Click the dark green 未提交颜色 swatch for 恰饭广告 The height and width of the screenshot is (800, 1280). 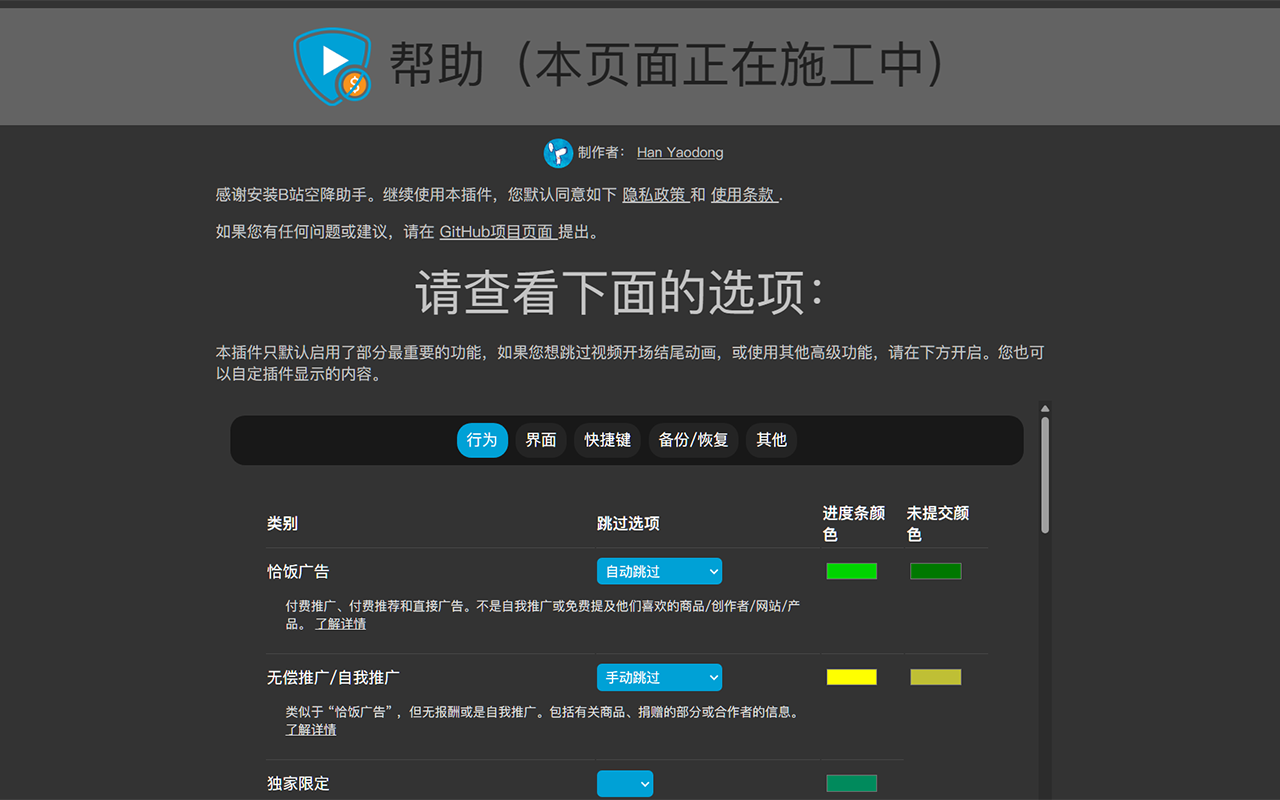tap(935, 571)
